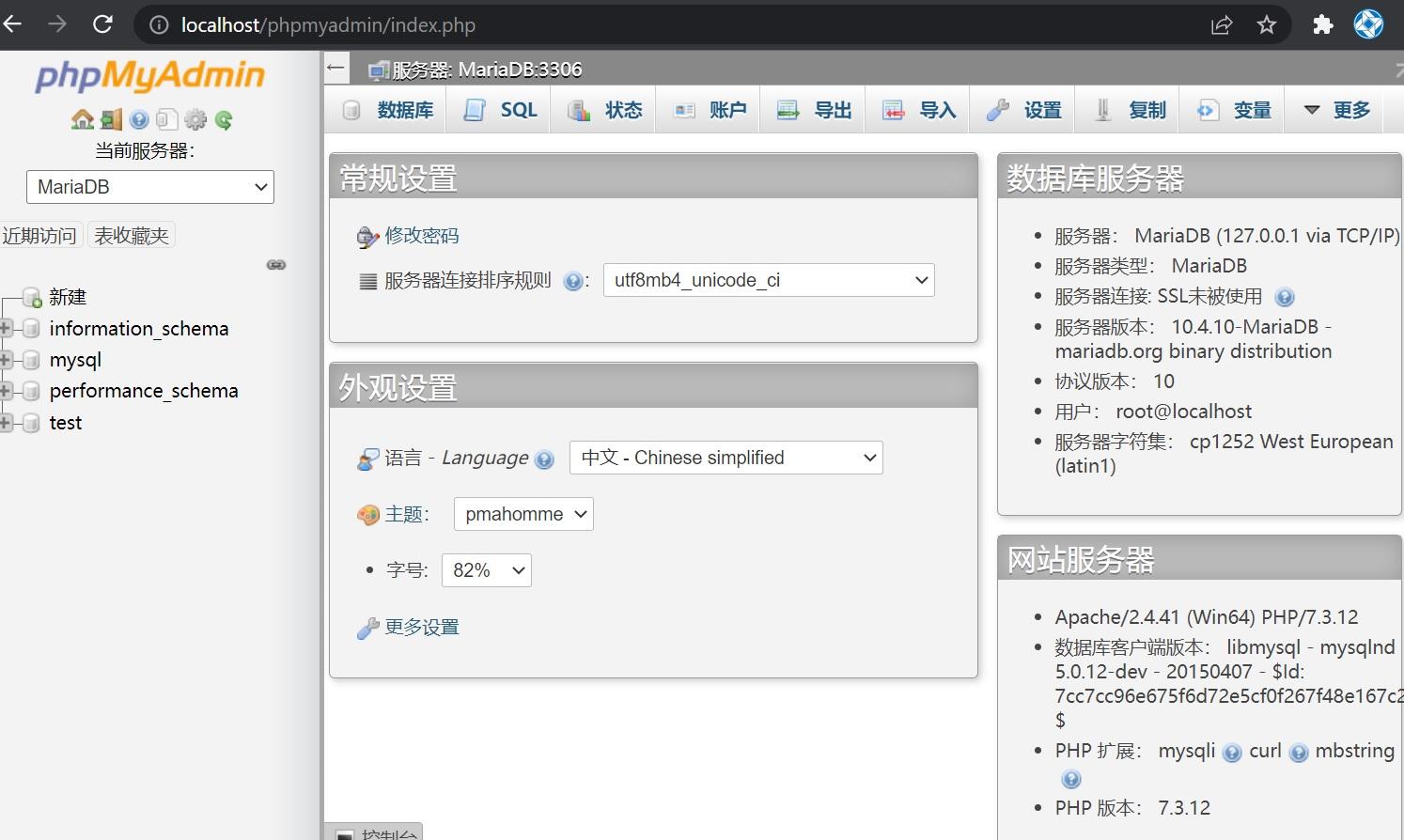The height and width of the screenshot is (840, 1404).
Task: Click the information_schema database icon
Action: (31, 329)
